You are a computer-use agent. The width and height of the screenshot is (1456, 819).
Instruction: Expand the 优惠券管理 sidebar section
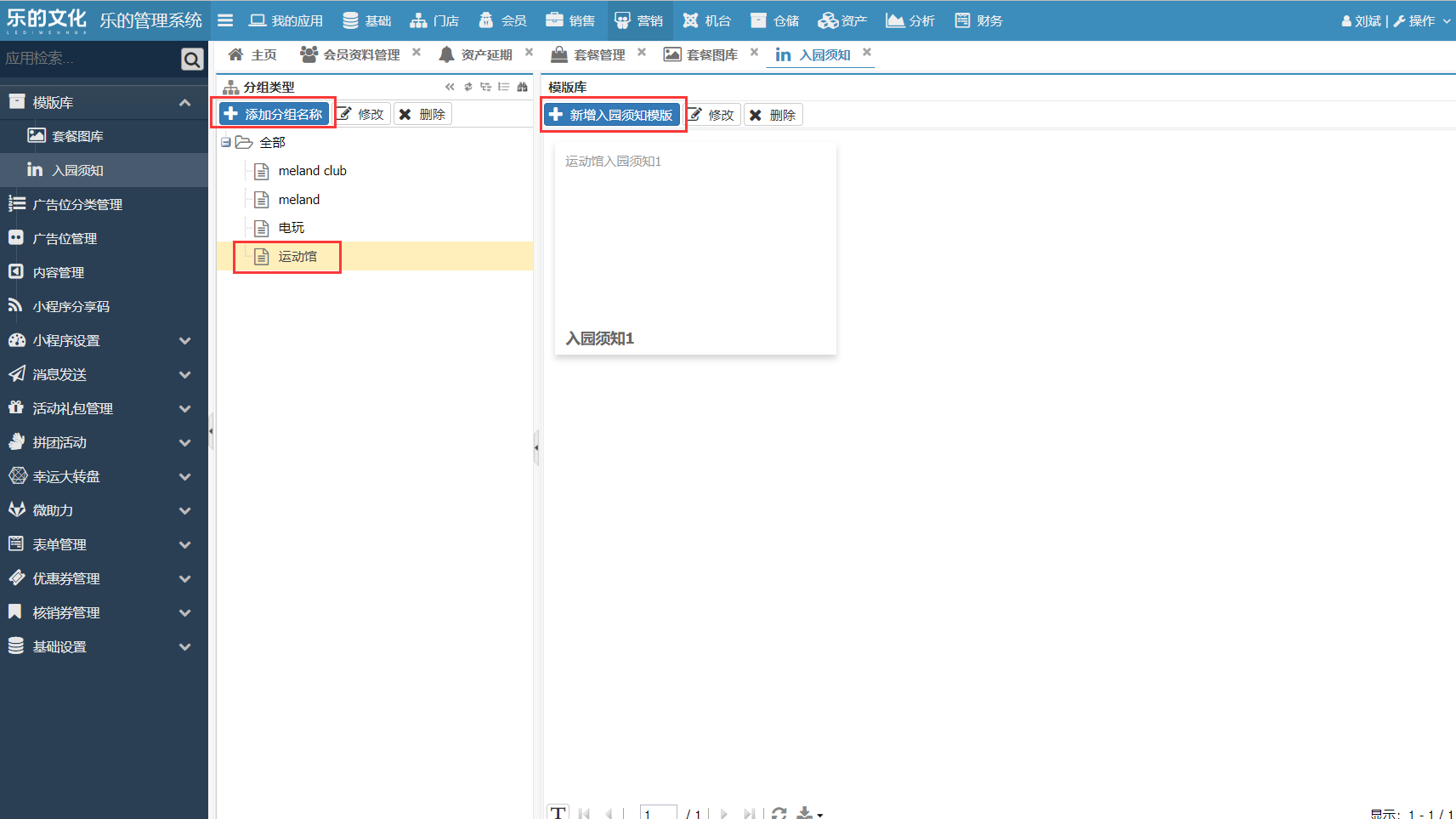click(104, 578)
